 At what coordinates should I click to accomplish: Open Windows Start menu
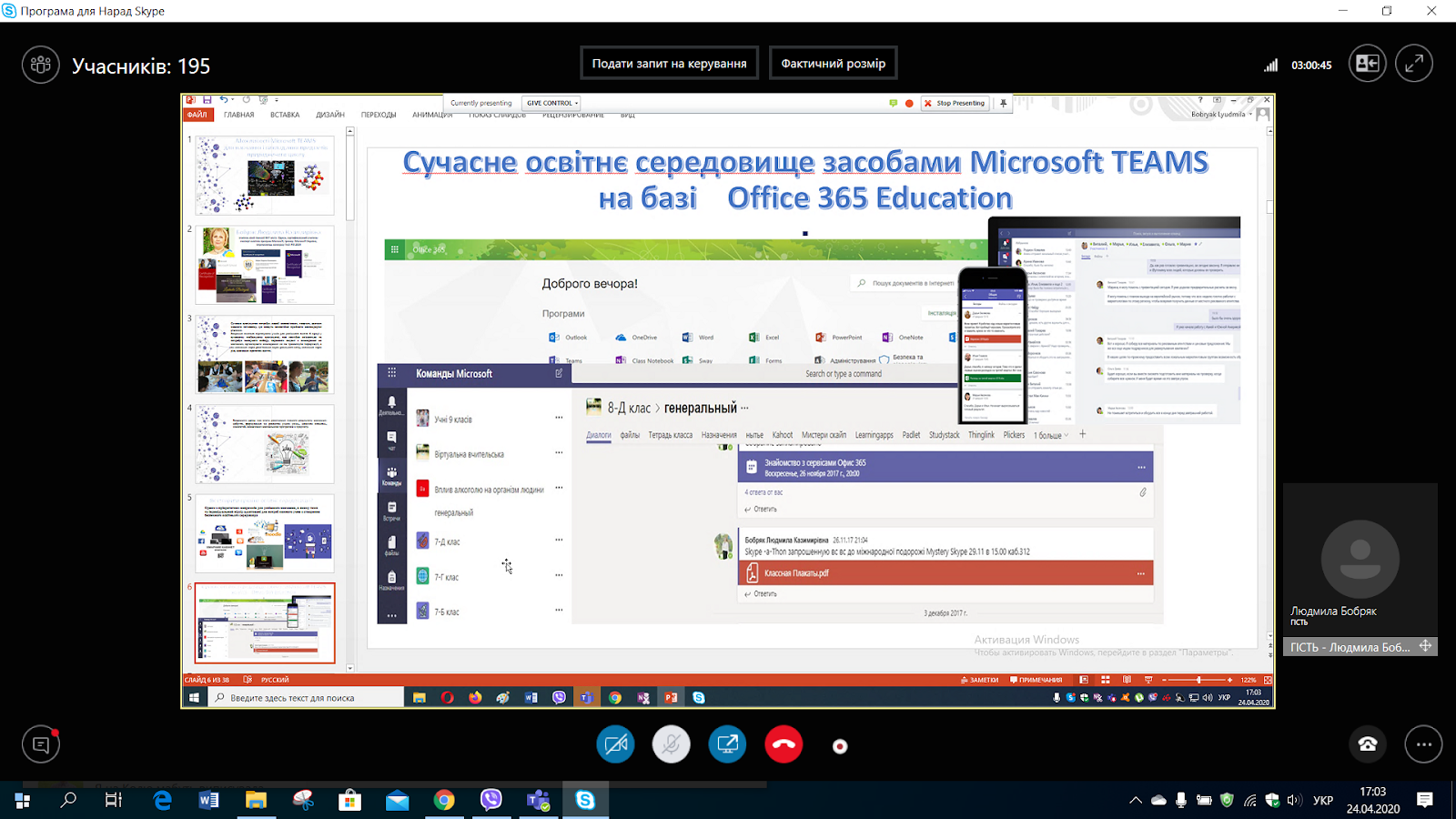tap(22, 800)
